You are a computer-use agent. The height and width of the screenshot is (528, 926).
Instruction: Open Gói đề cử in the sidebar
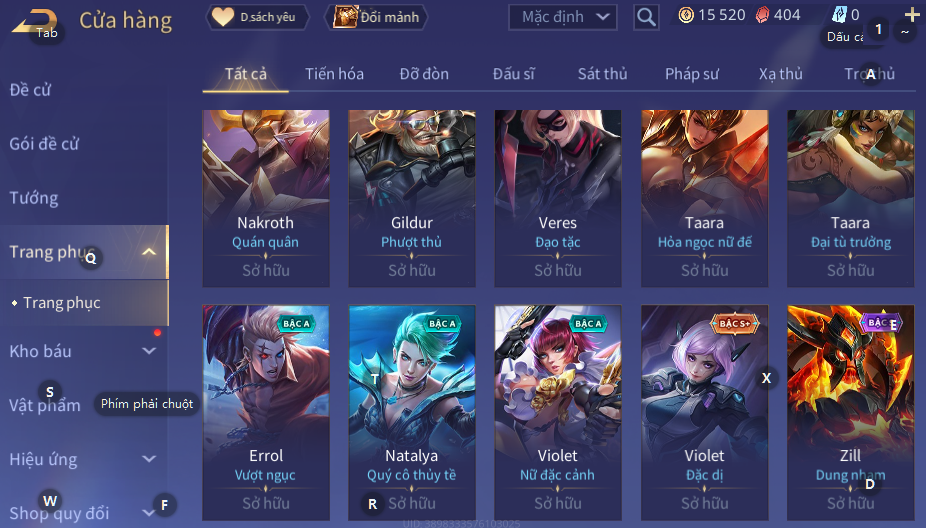[44, 144]
